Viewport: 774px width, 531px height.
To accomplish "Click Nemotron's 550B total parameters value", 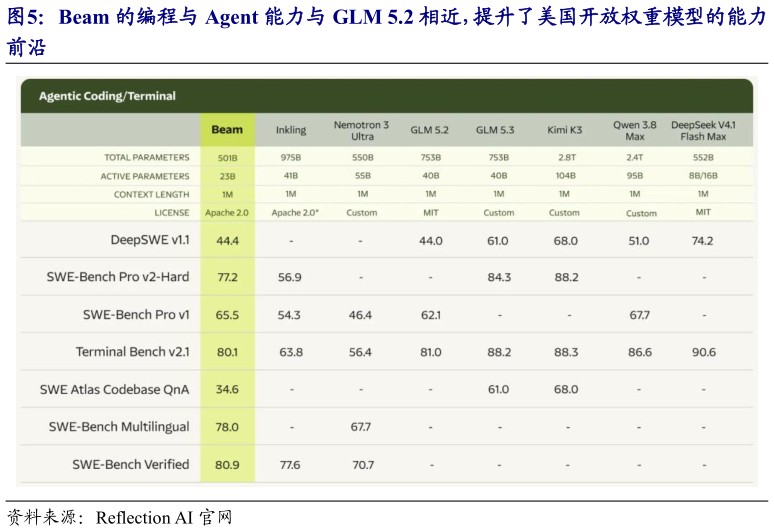I will (x=363, y=157).
